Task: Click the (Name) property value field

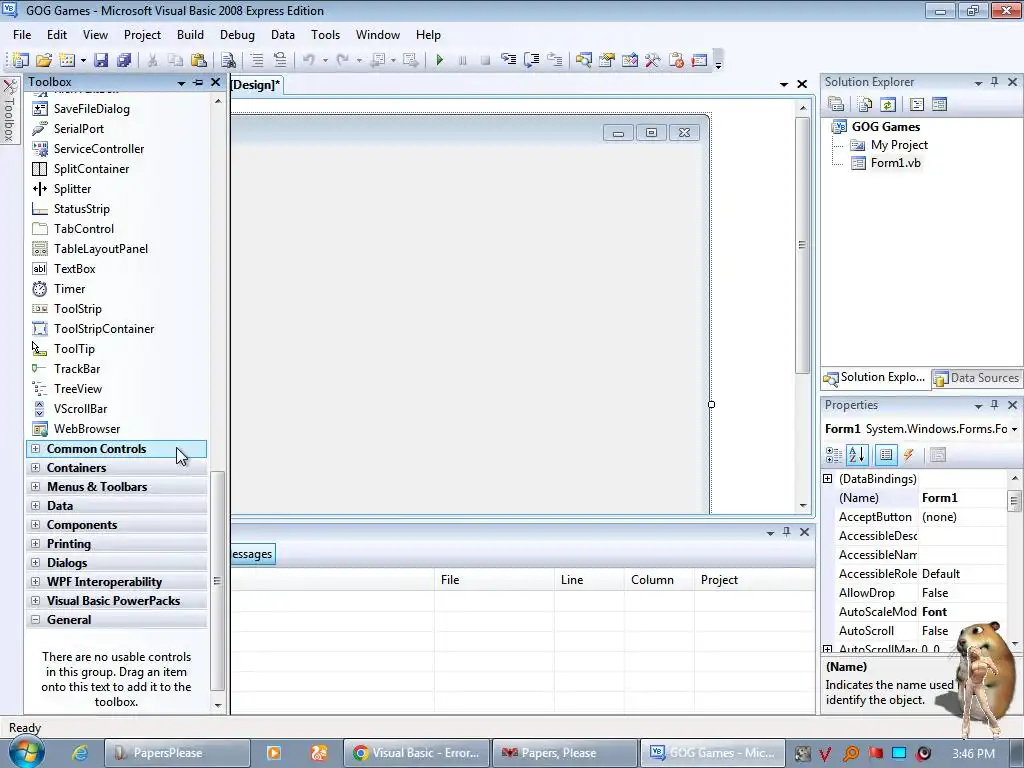Action: 963,498
